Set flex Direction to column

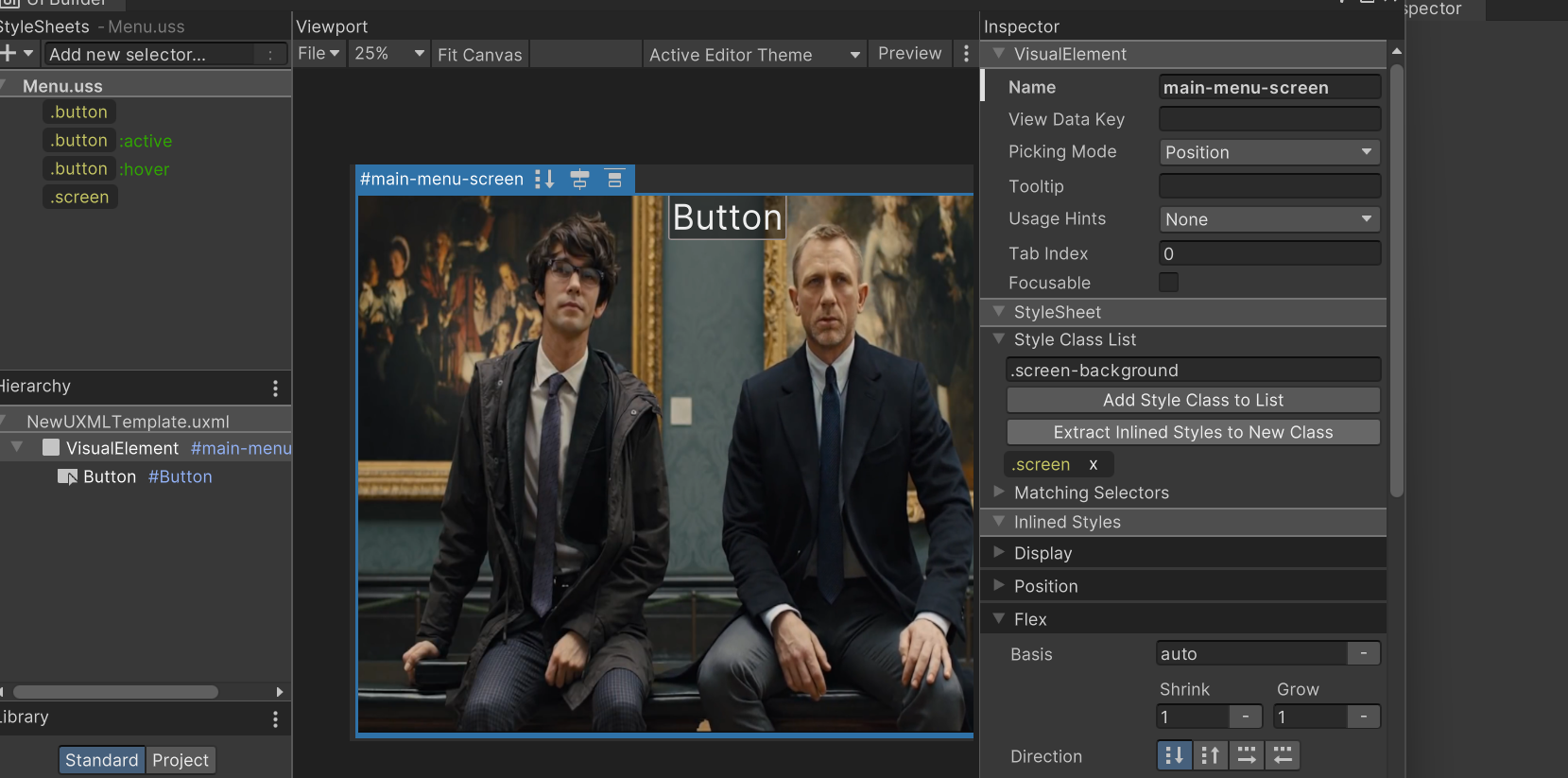[1174, 755]
